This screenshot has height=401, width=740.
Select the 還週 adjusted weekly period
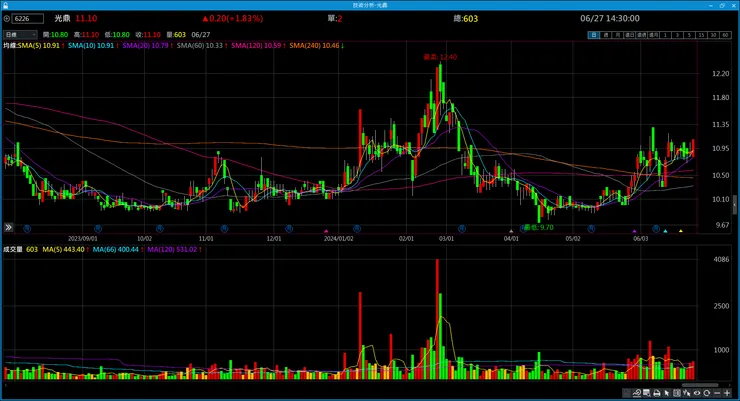coord(641,35)
